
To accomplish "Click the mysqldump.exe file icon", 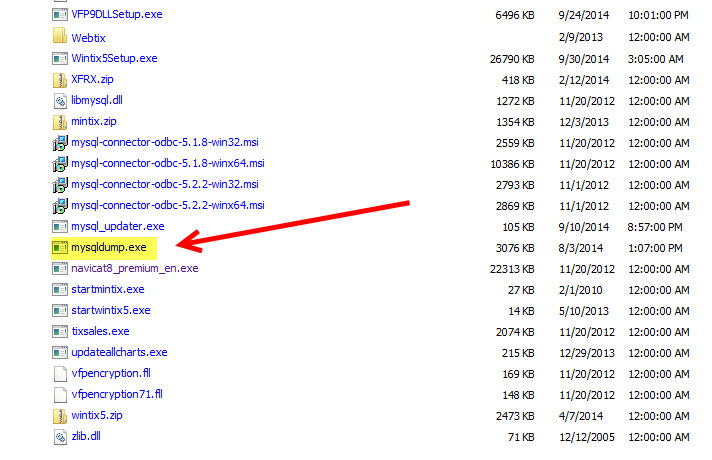I will click(59, 247).
